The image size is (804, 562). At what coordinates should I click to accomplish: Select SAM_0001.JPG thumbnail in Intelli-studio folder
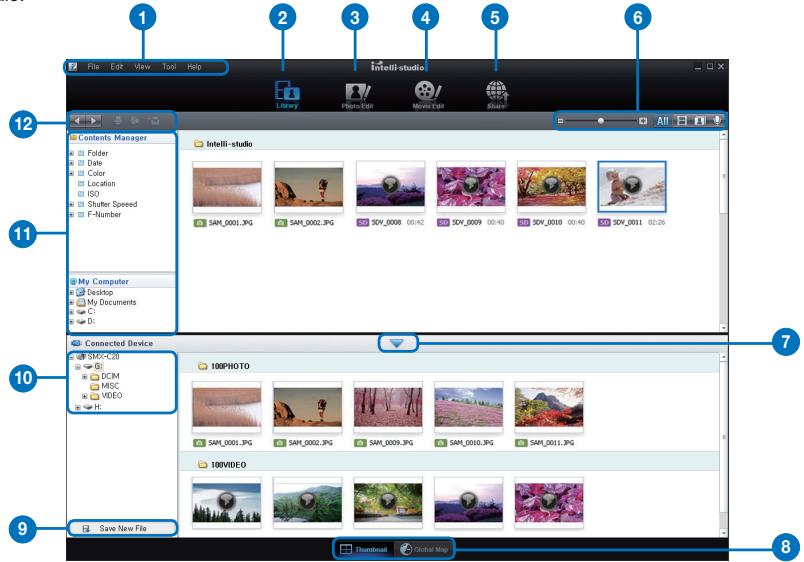(227, 188)
